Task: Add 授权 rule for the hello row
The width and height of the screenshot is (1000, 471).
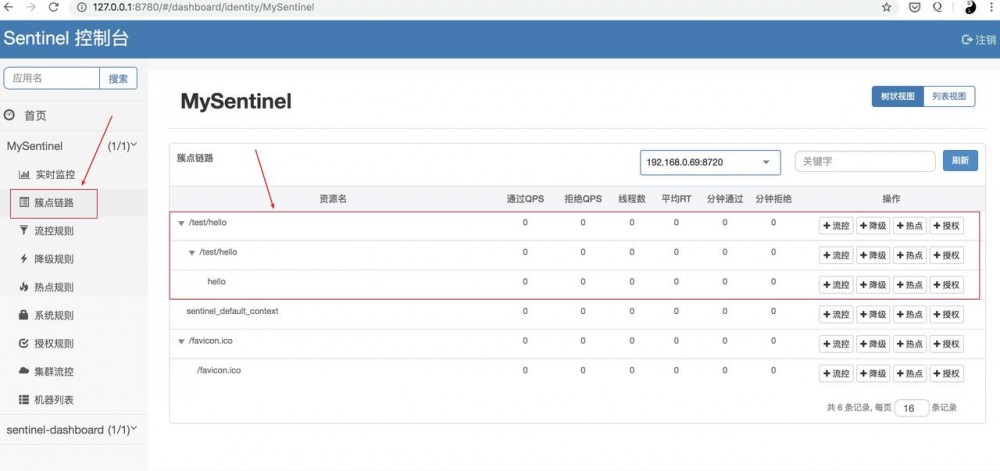Action: [946, 285]
